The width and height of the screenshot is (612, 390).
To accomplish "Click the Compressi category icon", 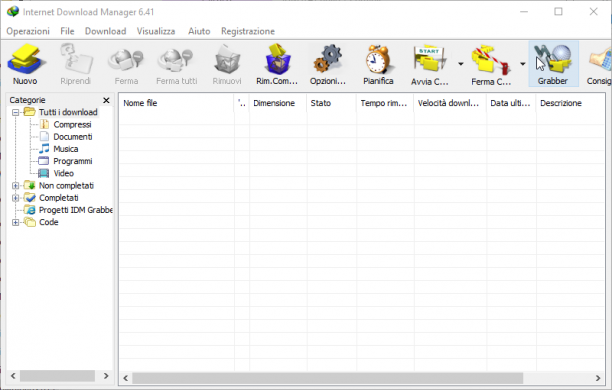I will (44, 125).
